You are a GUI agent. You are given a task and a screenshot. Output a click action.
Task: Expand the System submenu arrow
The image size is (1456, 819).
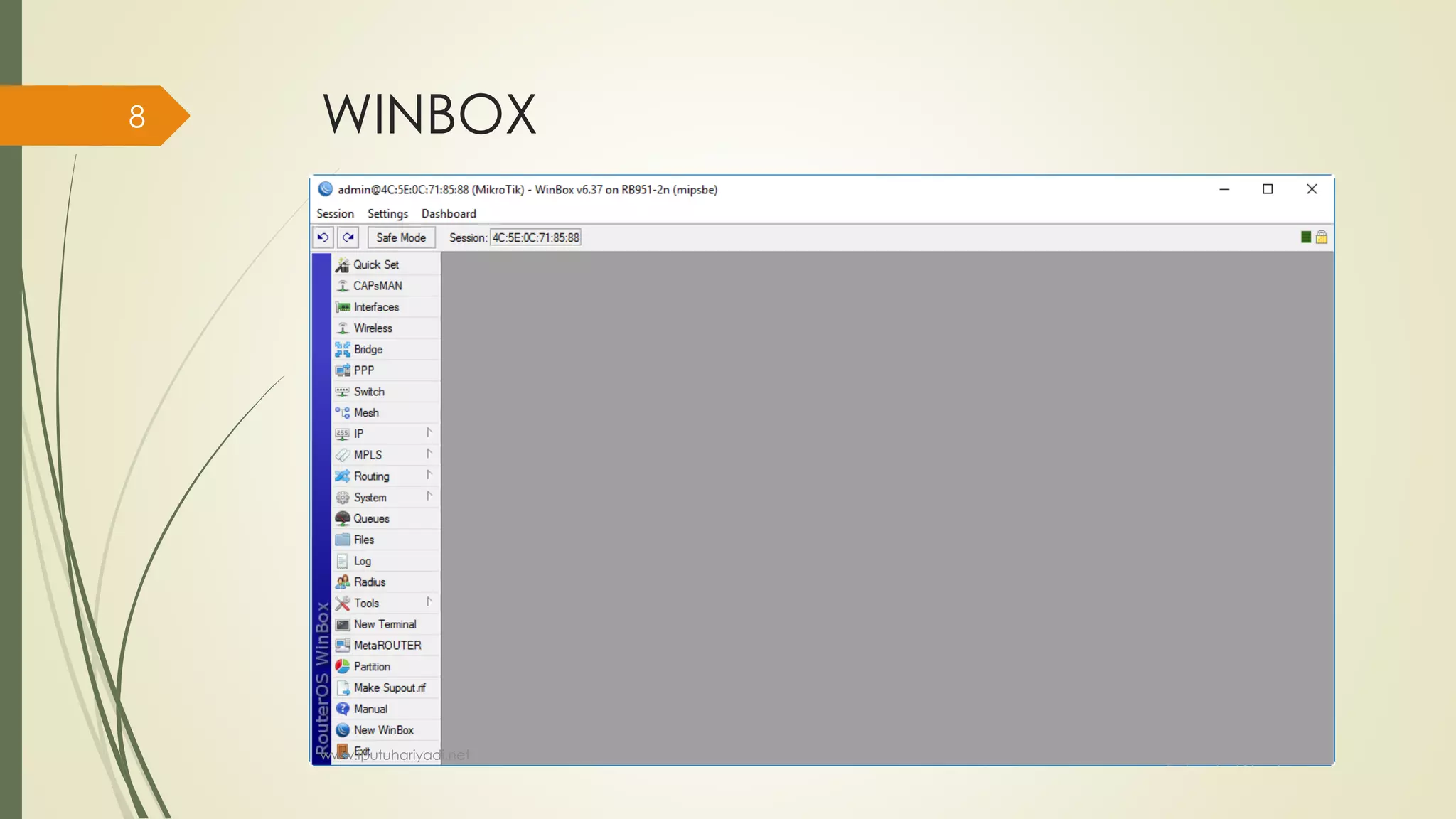tap(429, 496)
